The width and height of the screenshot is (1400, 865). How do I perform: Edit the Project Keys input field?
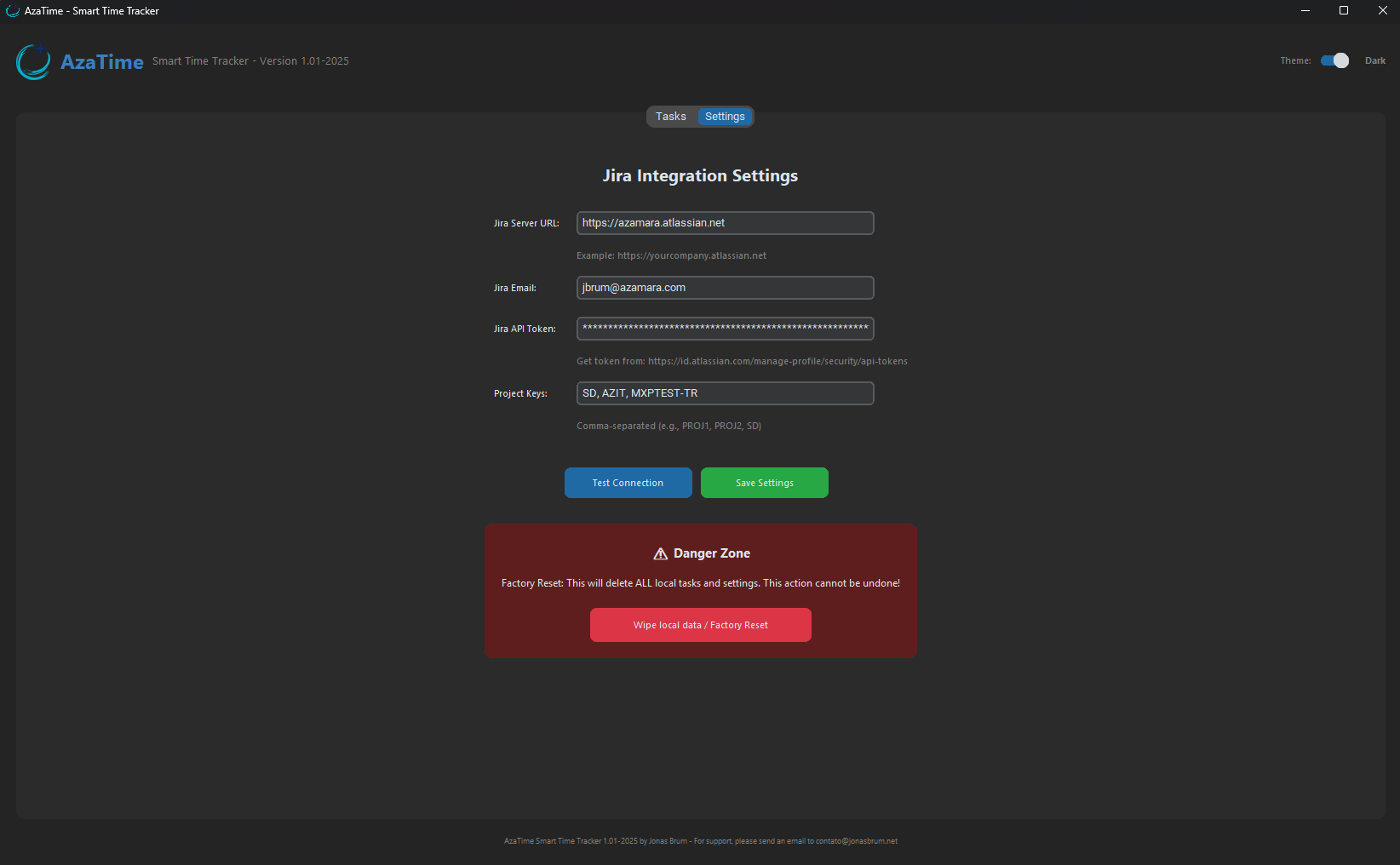click(x=725, y=393)
